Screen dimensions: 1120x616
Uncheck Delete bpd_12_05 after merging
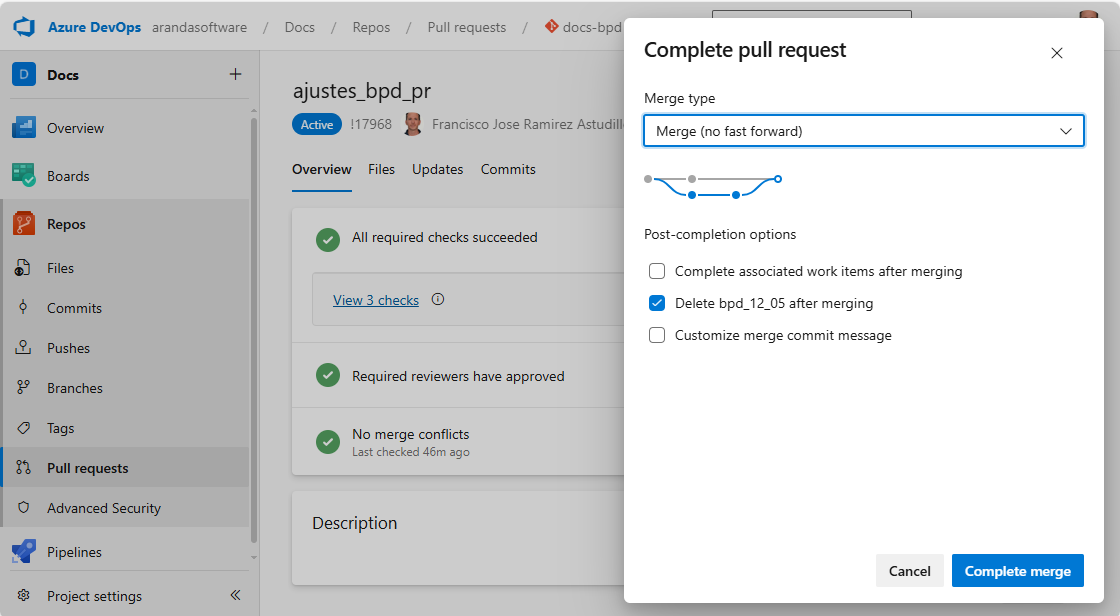click(657, 303)
